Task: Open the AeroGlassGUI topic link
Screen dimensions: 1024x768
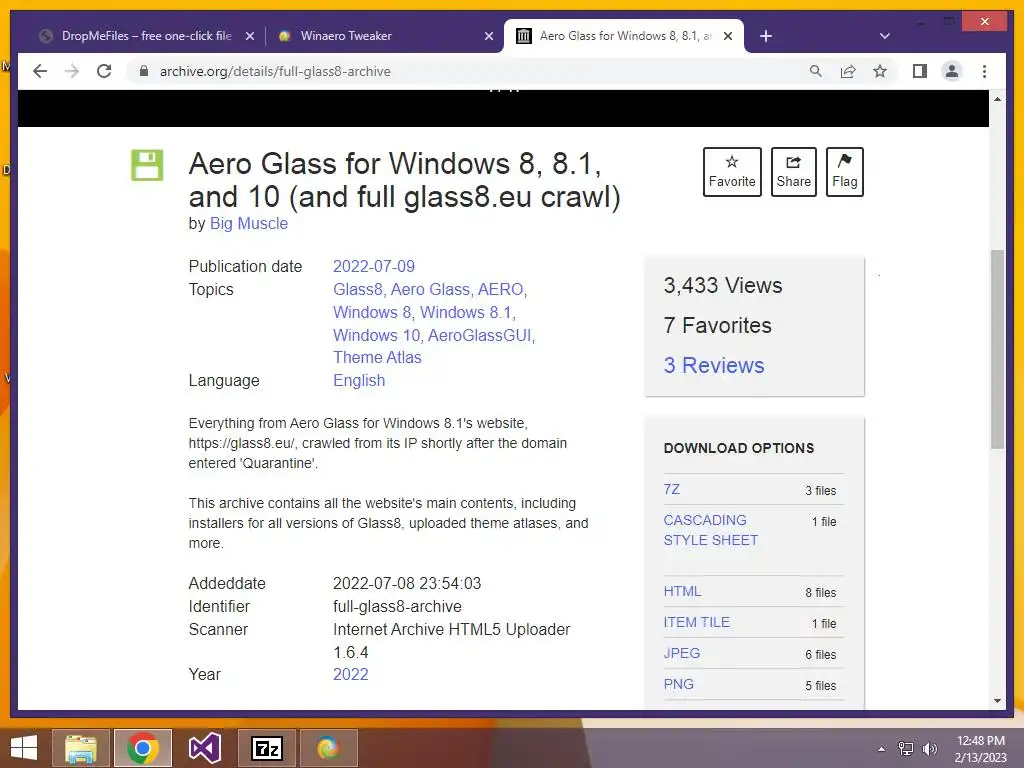Action: (479, 335)
